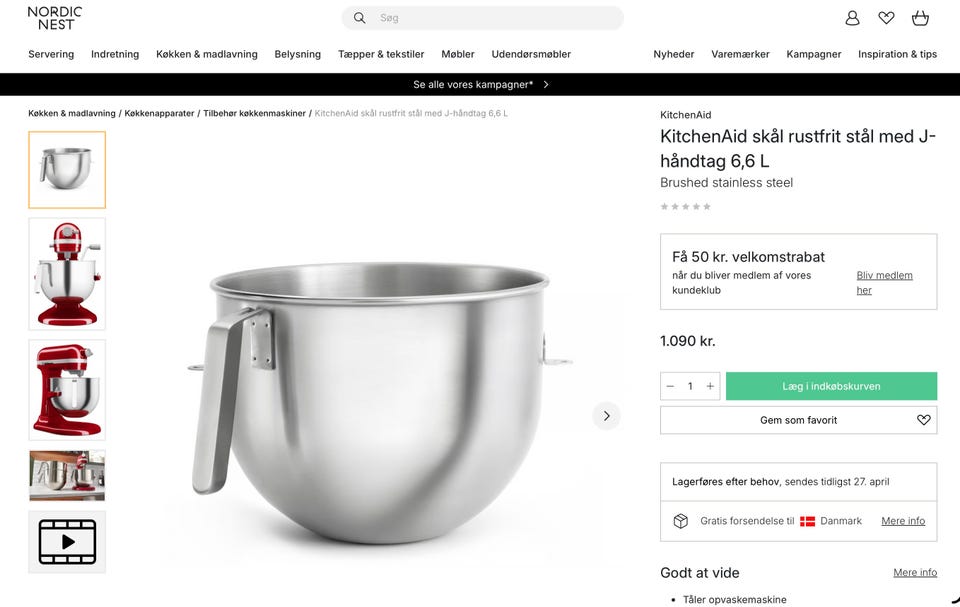960x607 pixels.
Task: Open the 'Køkken & madlavning' menu
Action: [x=207, y=54]
